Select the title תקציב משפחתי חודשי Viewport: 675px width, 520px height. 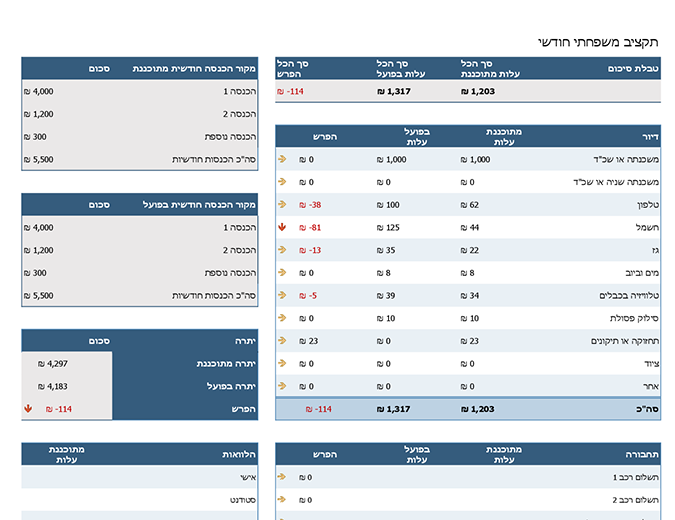coord(598,42)
